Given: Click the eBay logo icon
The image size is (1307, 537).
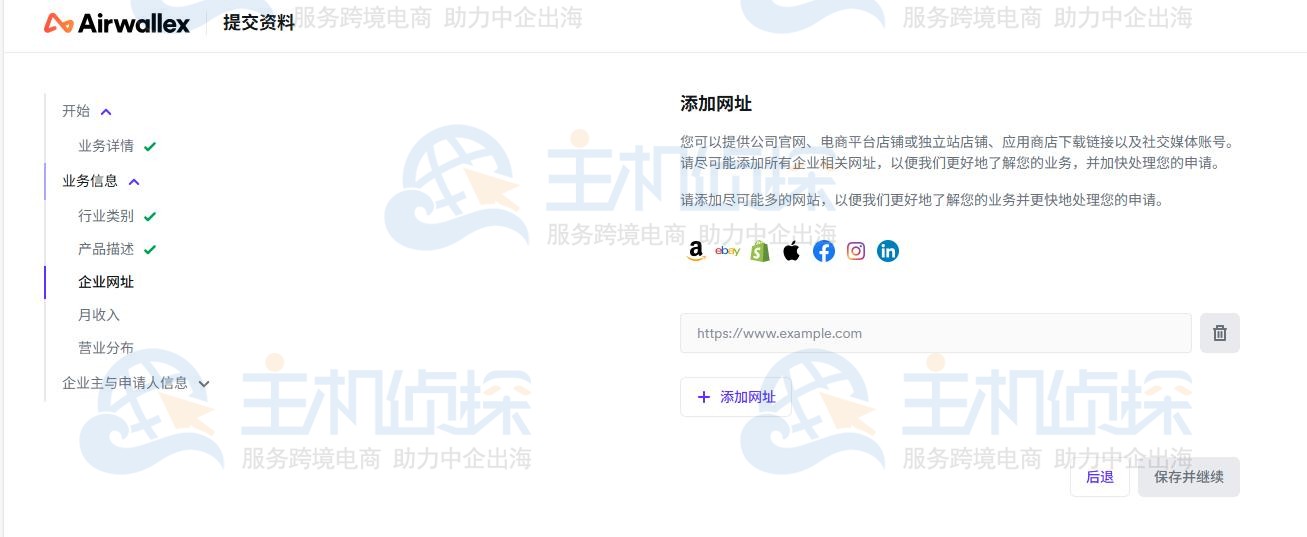Looking at the screenshot, I should coord(728,251).
